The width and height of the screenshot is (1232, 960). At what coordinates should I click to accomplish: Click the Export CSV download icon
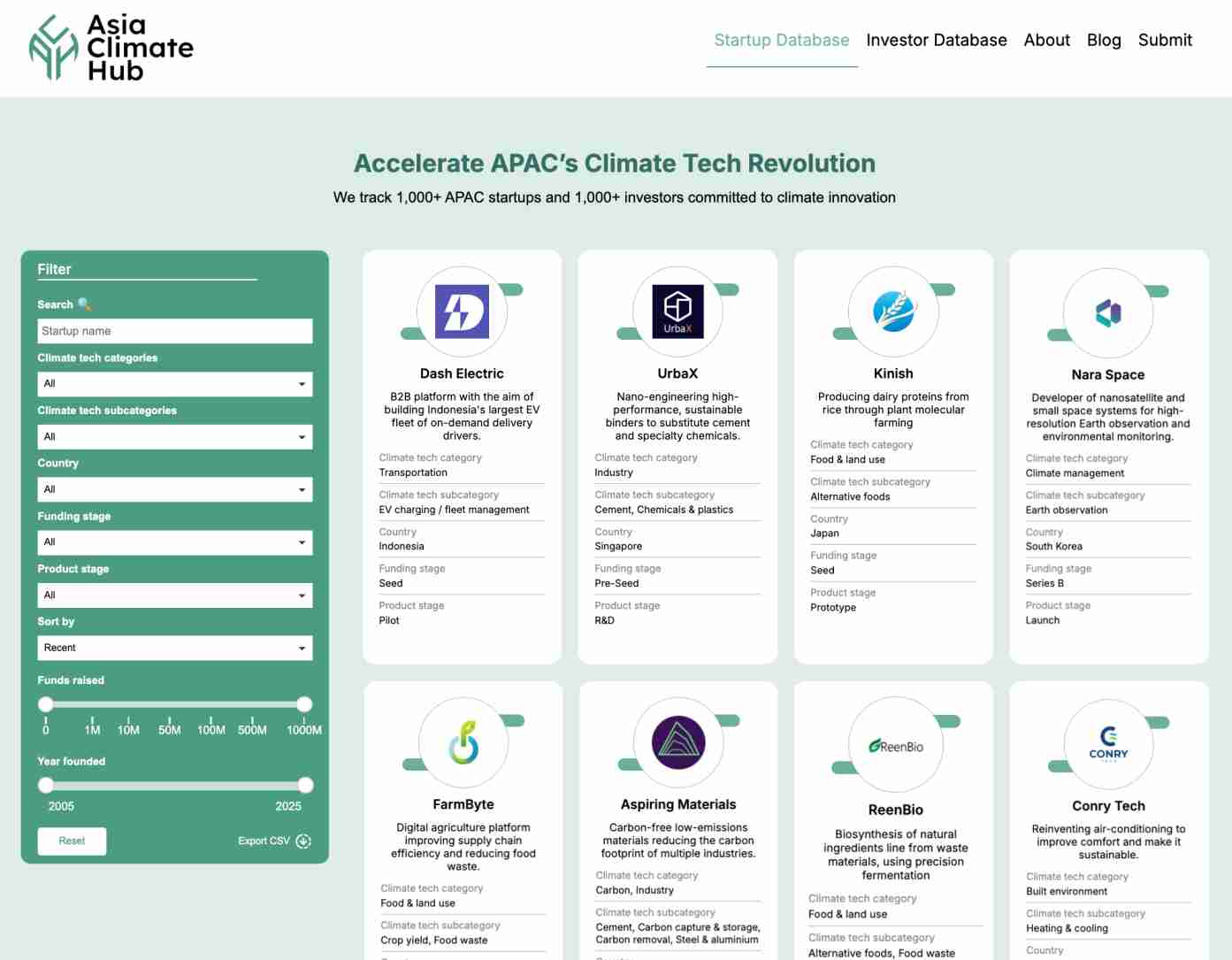coord(303,841)
